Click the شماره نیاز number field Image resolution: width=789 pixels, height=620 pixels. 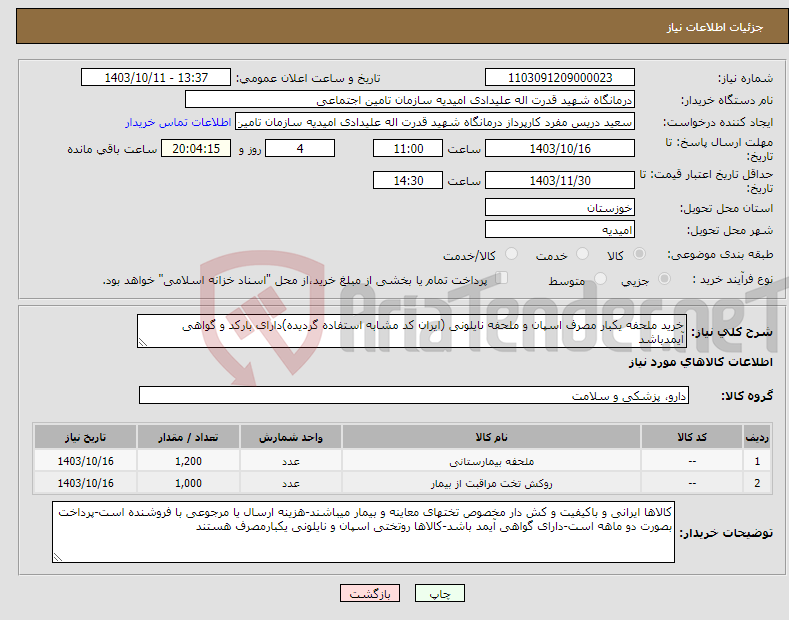click(x=560, y=78)
